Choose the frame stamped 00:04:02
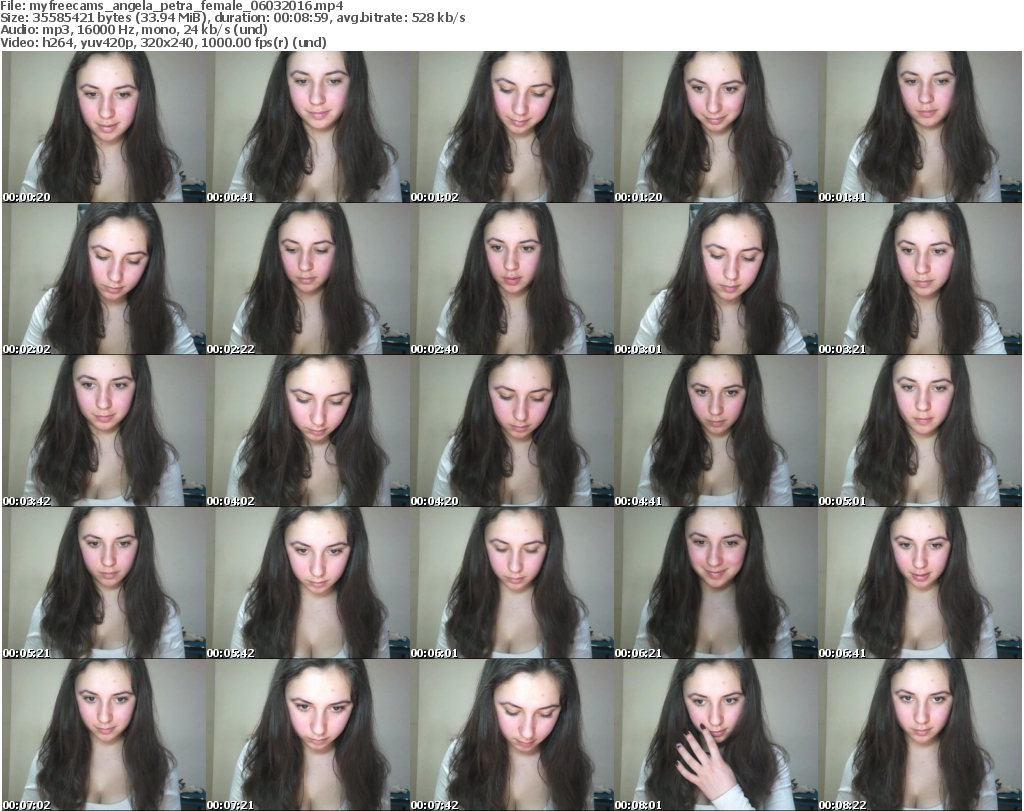This screenshot has height=811, width=1024. 308,431
